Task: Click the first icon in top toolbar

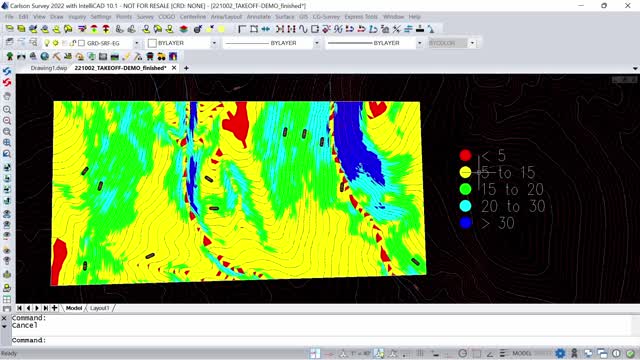Action: (x=10, y=29)
